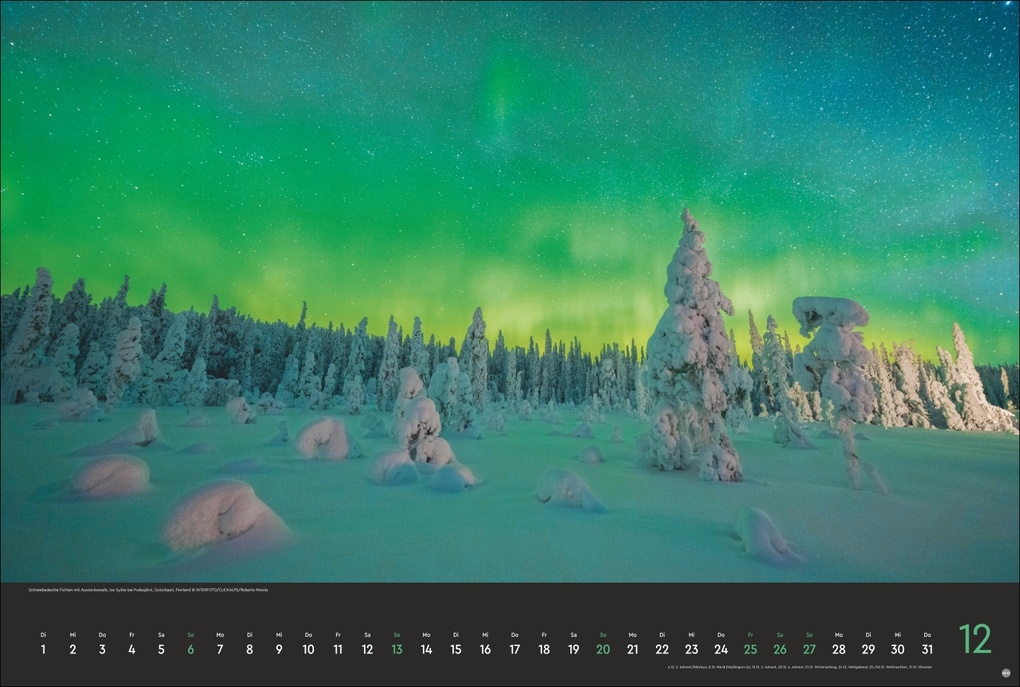Image resolution: width=1020 pixels, height=687 pixels.
Task: Select day 1 on the calendar strip
Action: [43, 649]
